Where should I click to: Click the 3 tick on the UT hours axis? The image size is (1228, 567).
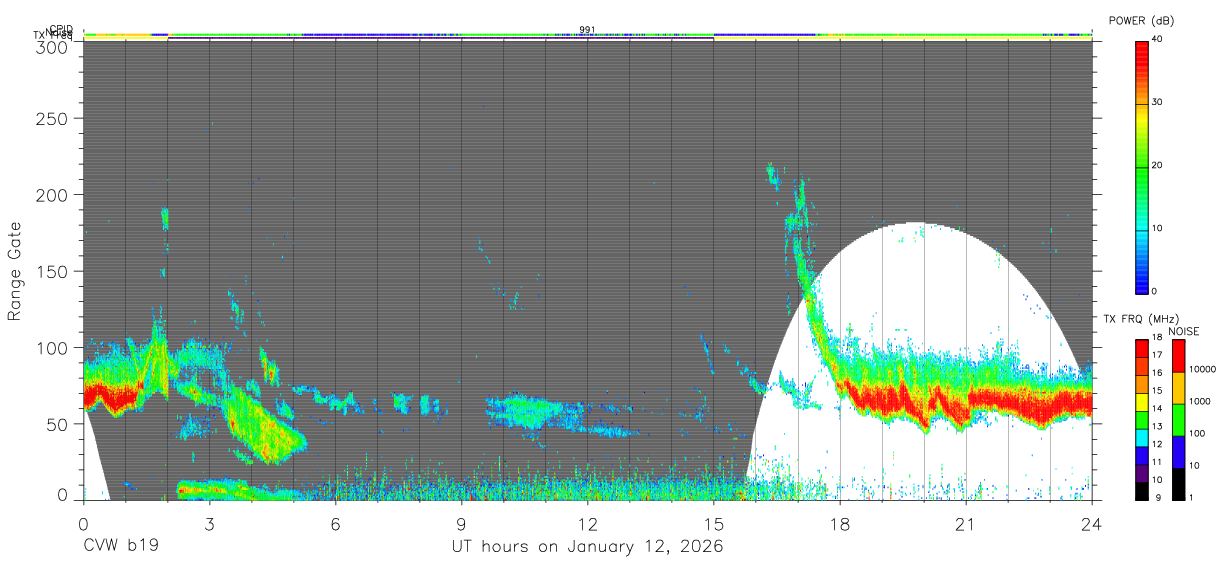[x=209, y=523]
